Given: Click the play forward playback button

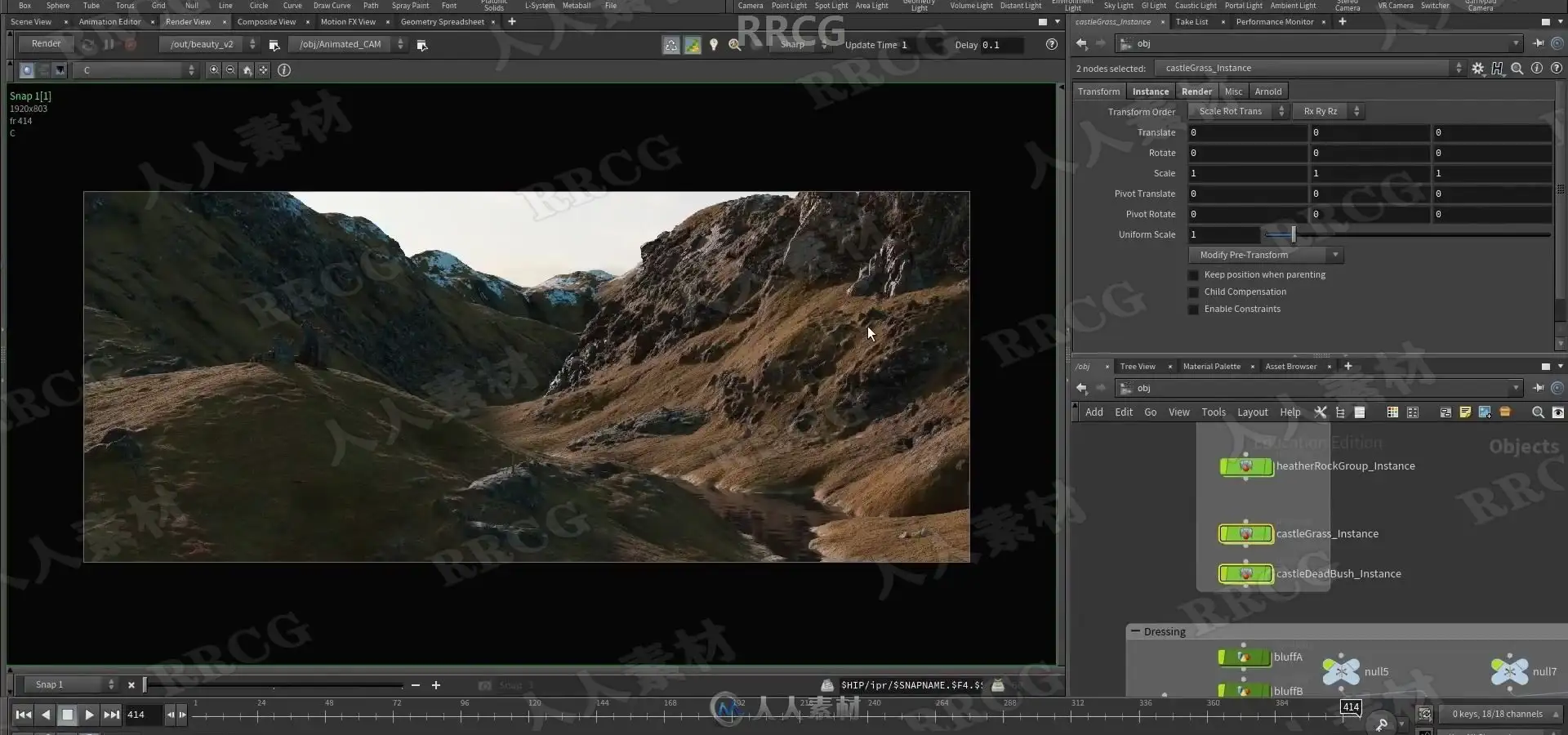Looking at the screenshot, I should point(89,715).
